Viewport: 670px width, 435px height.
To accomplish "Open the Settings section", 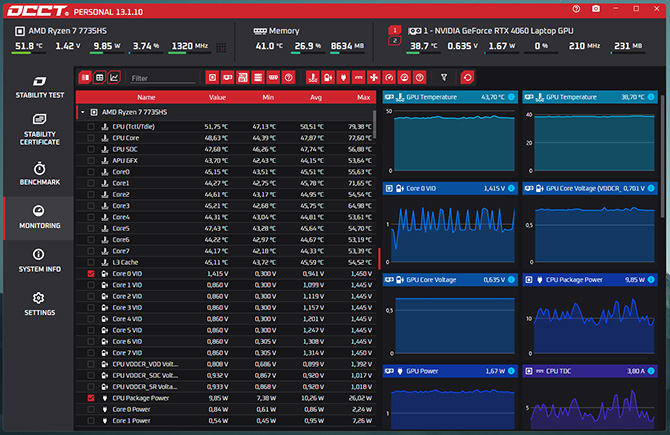I will click(40, 304).
